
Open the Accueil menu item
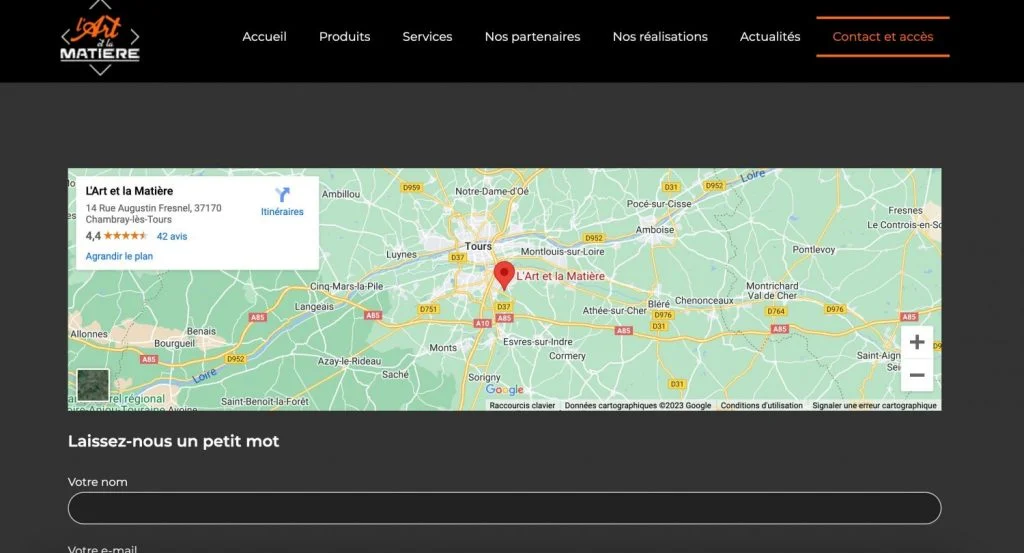pyautogui.click(x=264, y=37)
